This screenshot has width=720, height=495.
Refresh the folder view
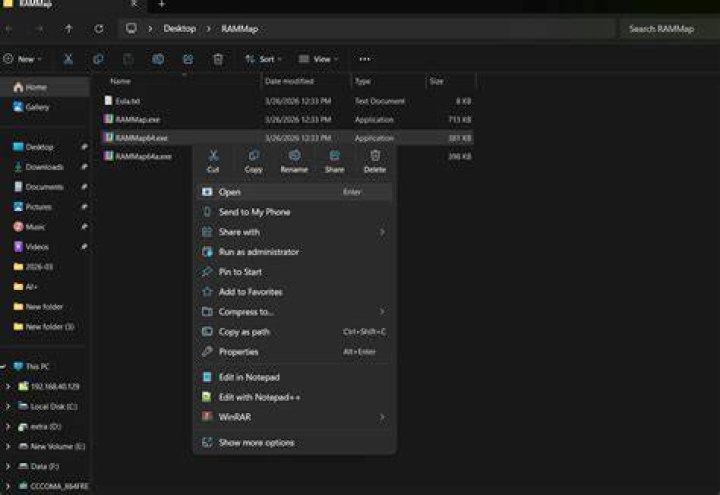tap(99, 28)
